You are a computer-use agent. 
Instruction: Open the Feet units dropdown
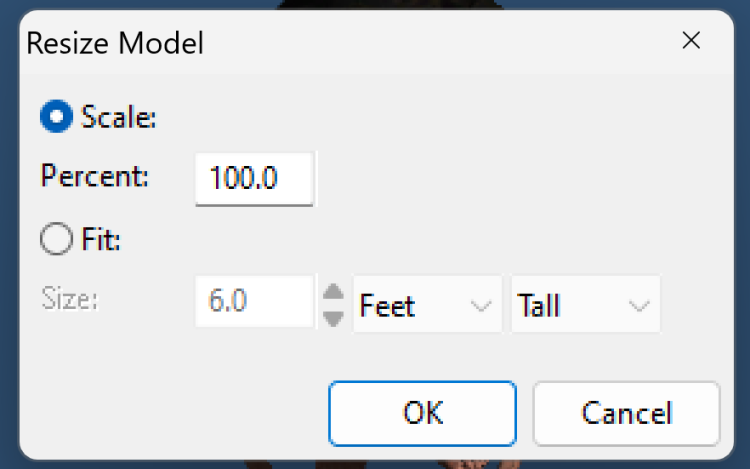click(x=424, y=304)
